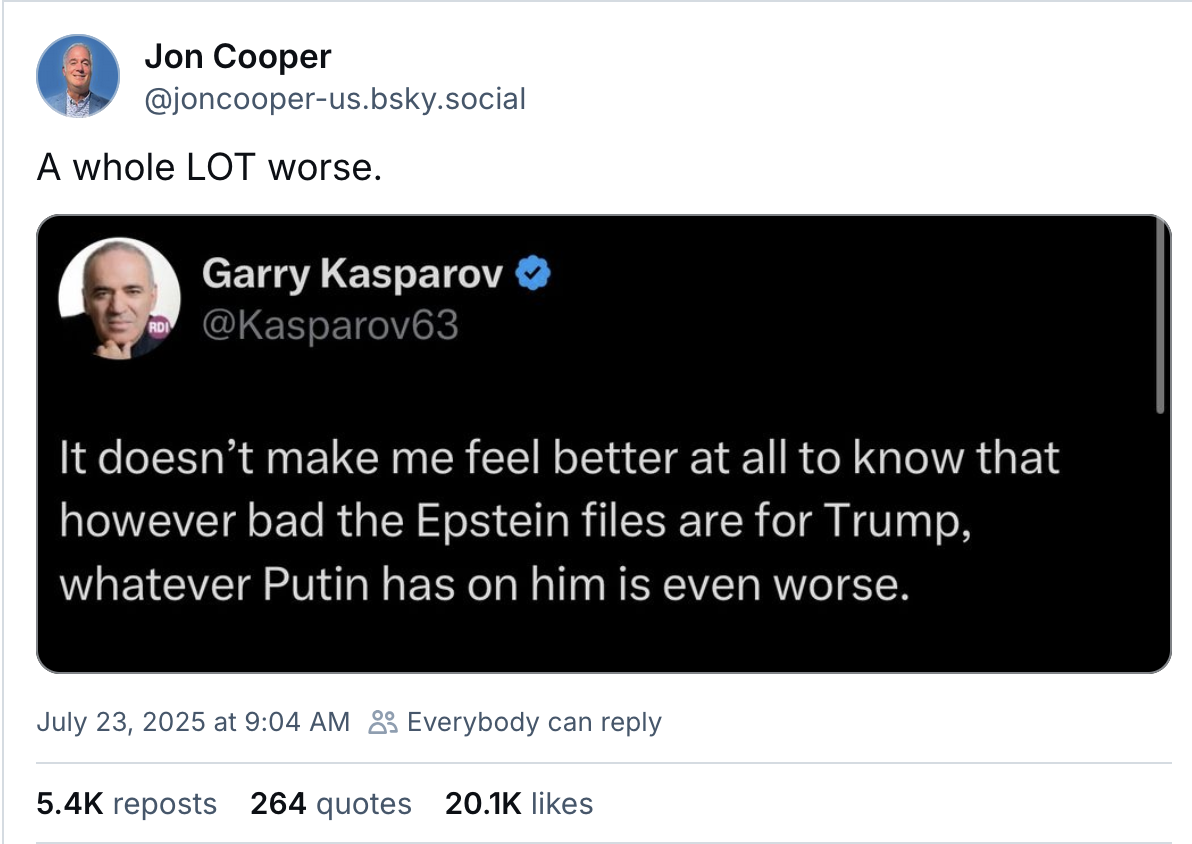
Task: View the 264 quotes list
Action: (331, 804)
